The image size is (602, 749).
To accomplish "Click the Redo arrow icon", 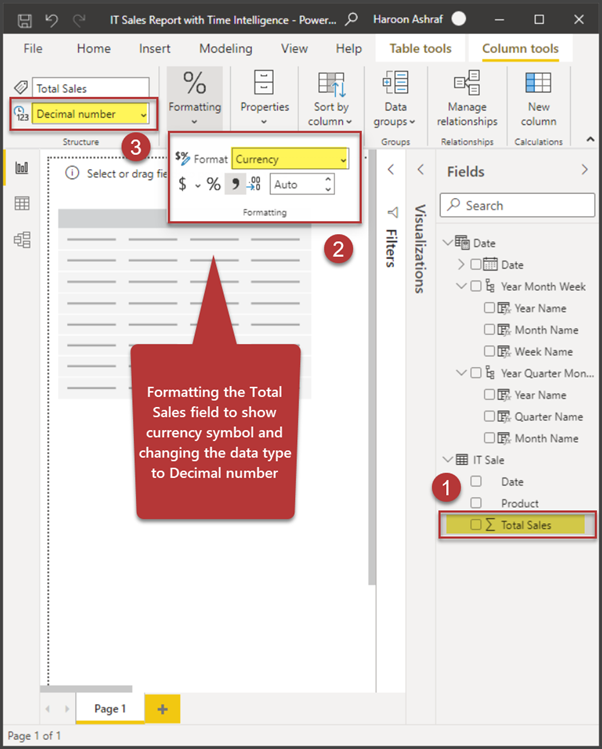I will (79, 20).
